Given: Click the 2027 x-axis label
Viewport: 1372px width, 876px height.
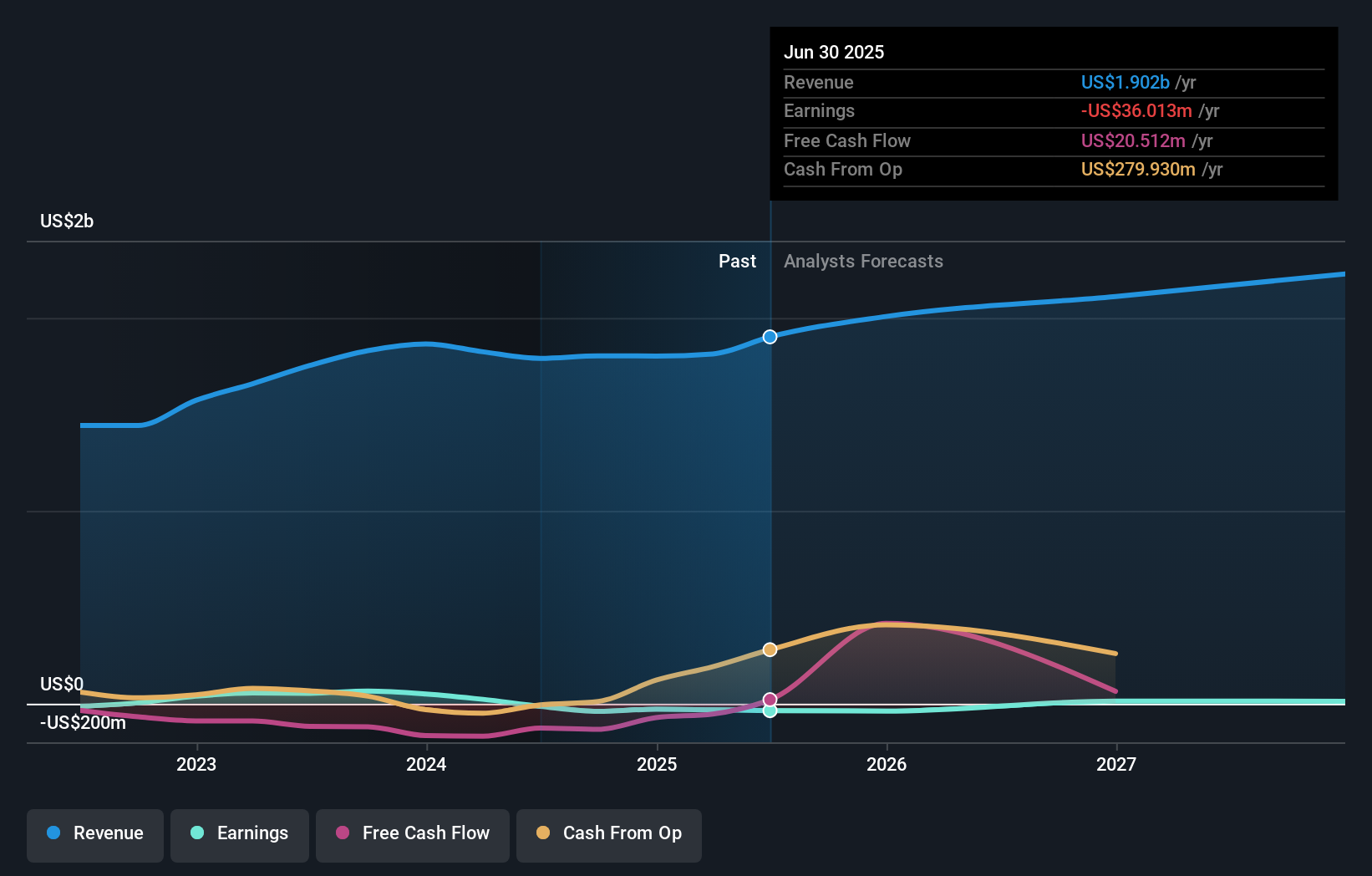Looking at the screenshot, I should 1116,764.
